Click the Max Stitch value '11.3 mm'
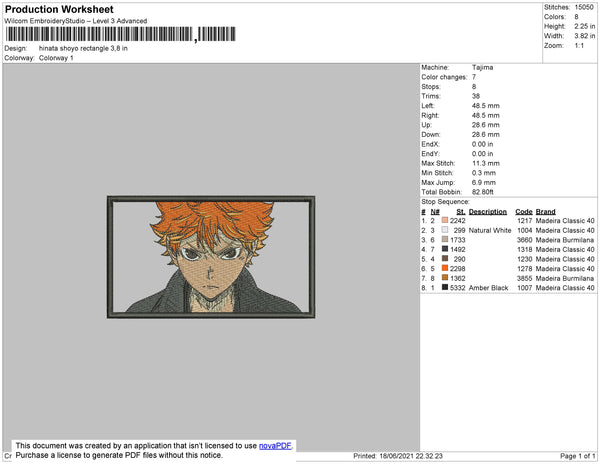 point(486,163)
